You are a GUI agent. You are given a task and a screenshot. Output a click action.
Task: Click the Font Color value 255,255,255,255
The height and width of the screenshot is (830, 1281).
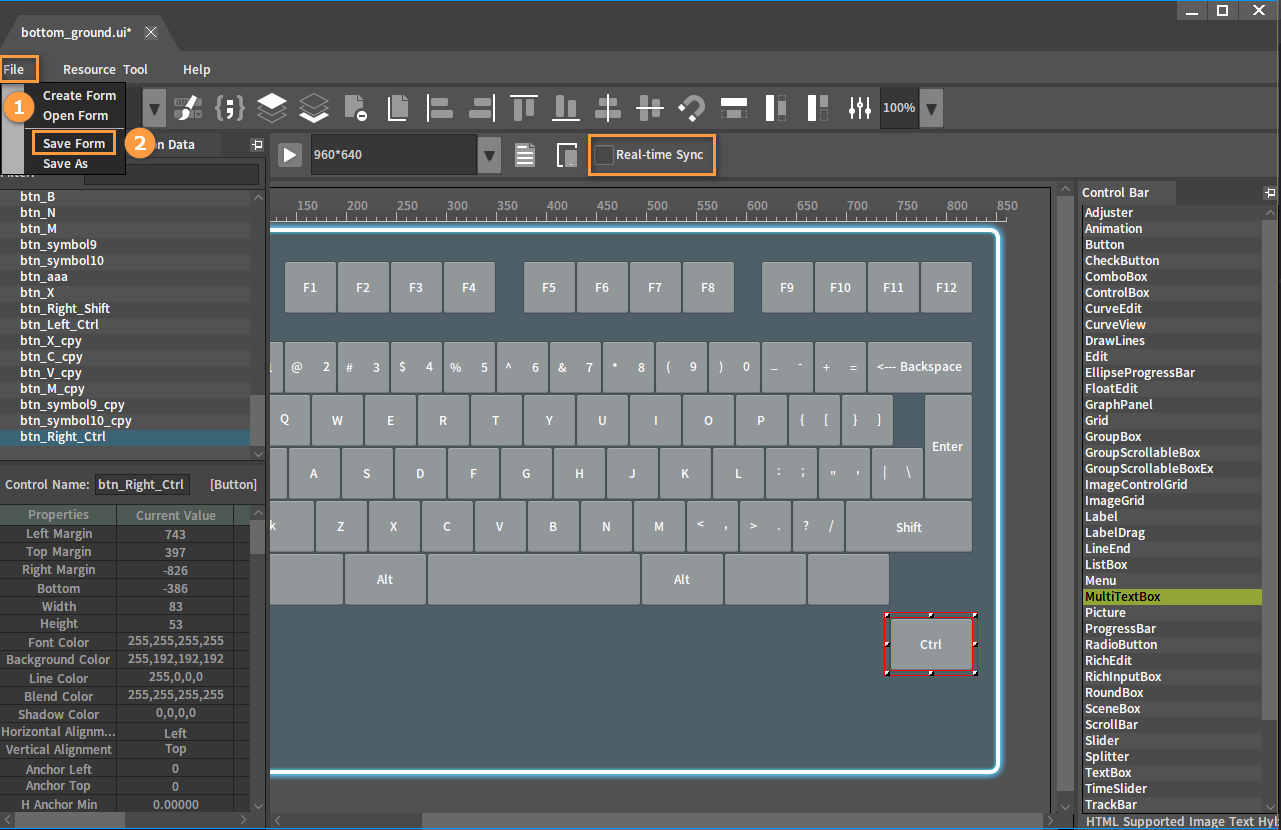[x=176, y=641]
